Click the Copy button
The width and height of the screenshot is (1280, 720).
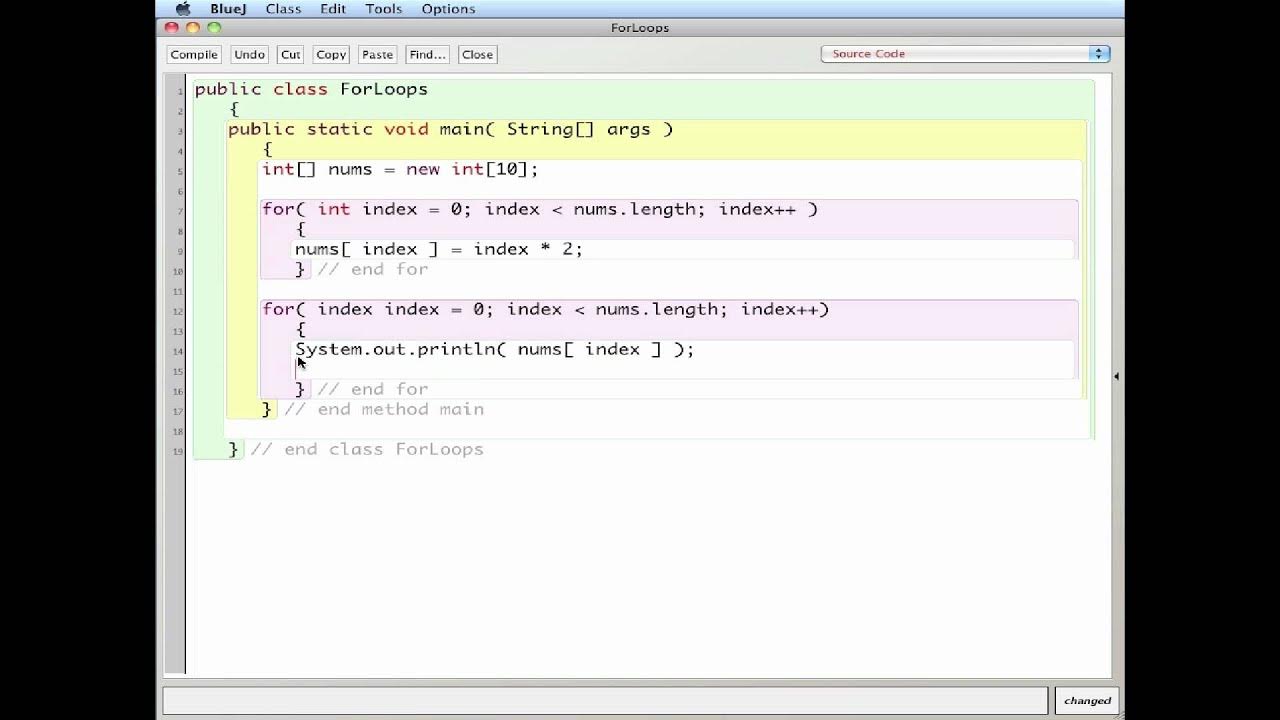click(x=331, y=55)
